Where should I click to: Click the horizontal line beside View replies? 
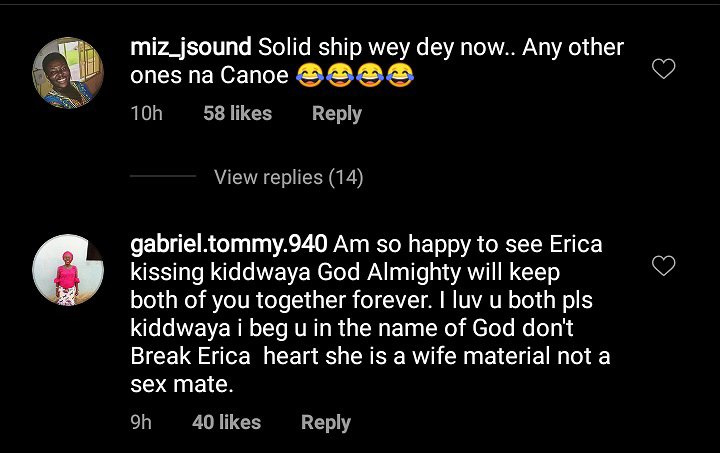pyautogui.click(x=163, y=178)
